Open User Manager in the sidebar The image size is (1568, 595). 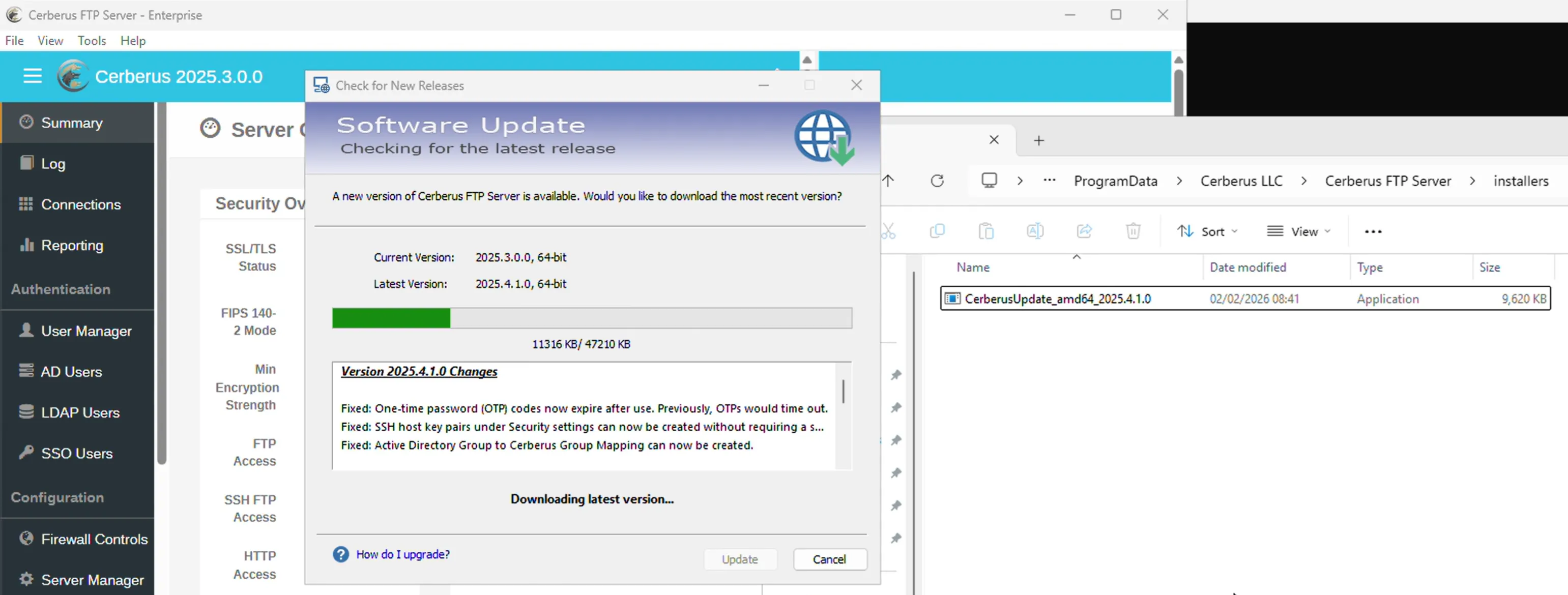(x=86, y=331)
